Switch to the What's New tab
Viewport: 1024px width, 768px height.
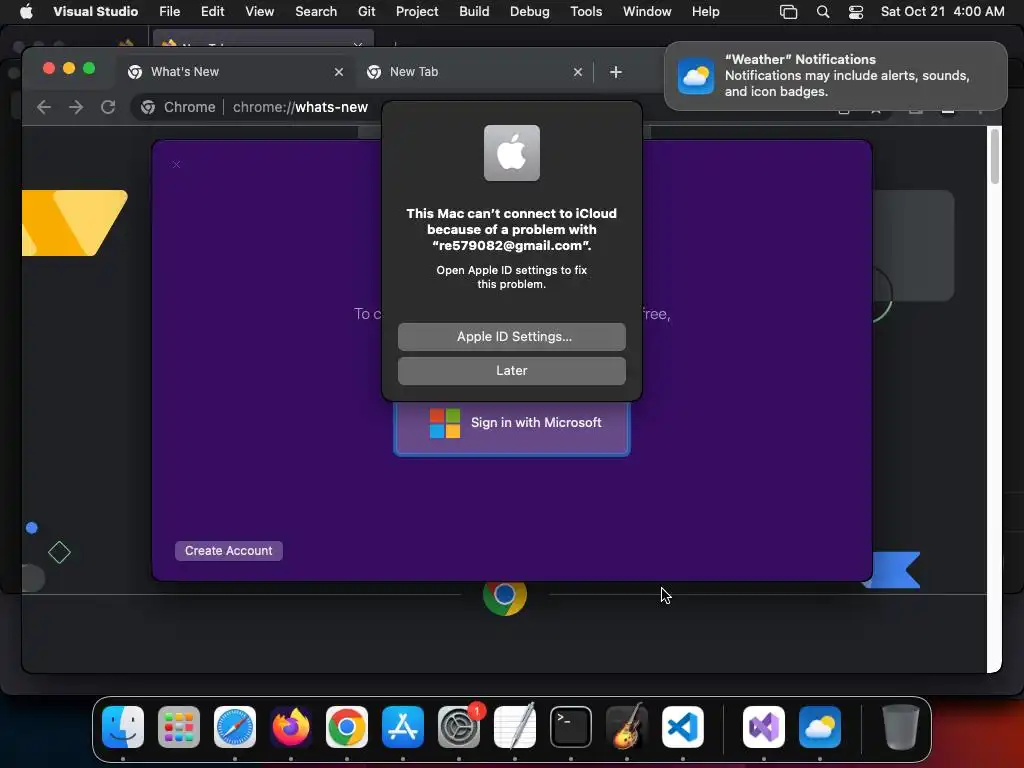point(235,72)
